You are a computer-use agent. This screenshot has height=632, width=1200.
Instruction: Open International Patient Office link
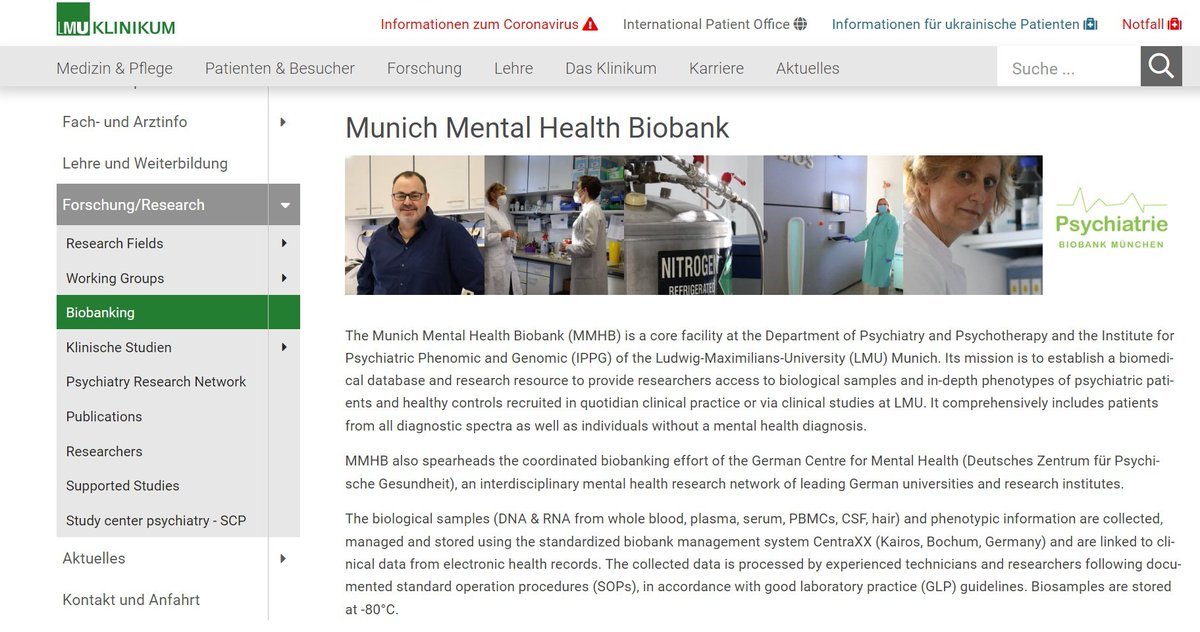(706, 24)
